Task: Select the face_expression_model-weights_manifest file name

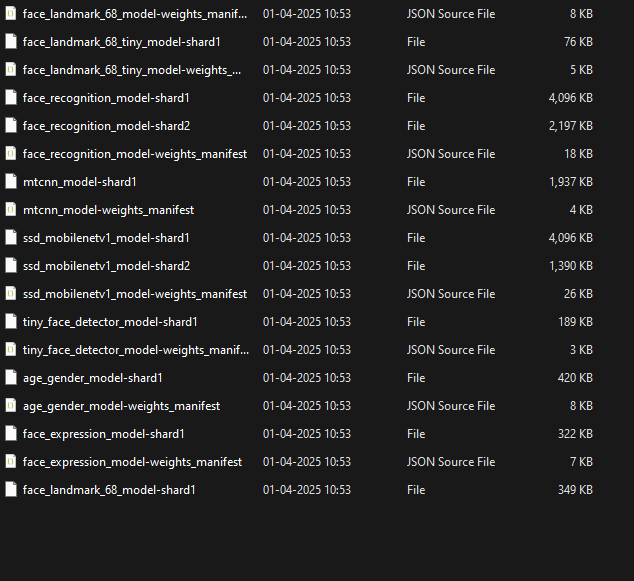Action: tap(132, 462)
